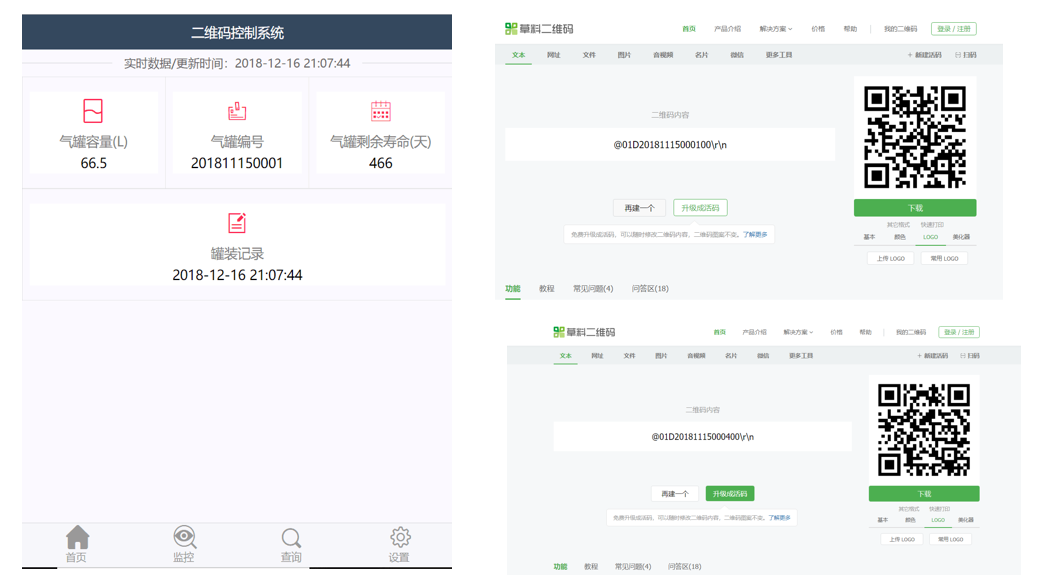Open the 图片 tab on the 000100 page
Screen dimensions: 1037x583
pos(624,55)
